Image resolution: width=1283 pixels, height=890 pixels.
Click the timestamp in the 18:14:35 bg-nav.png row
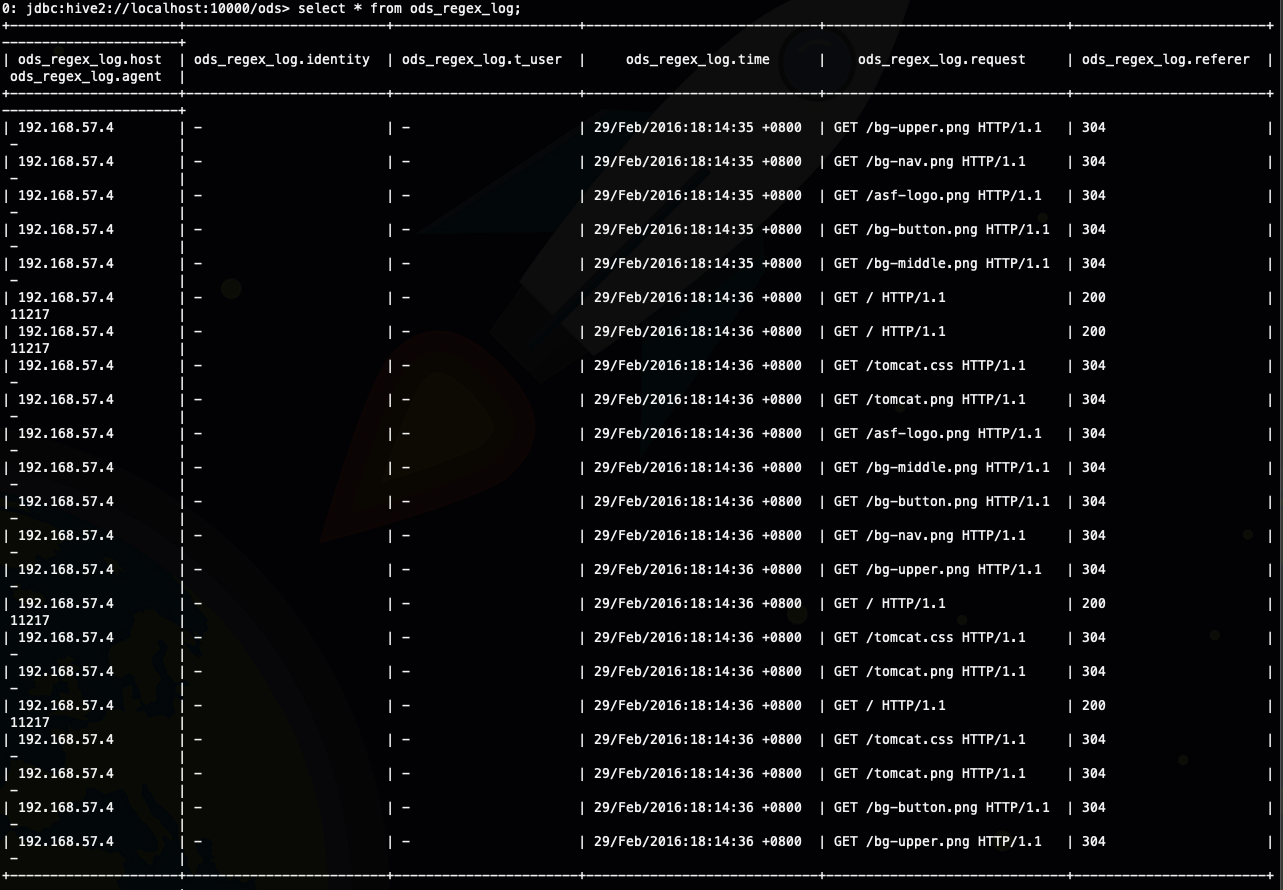(x=698, y=162)
